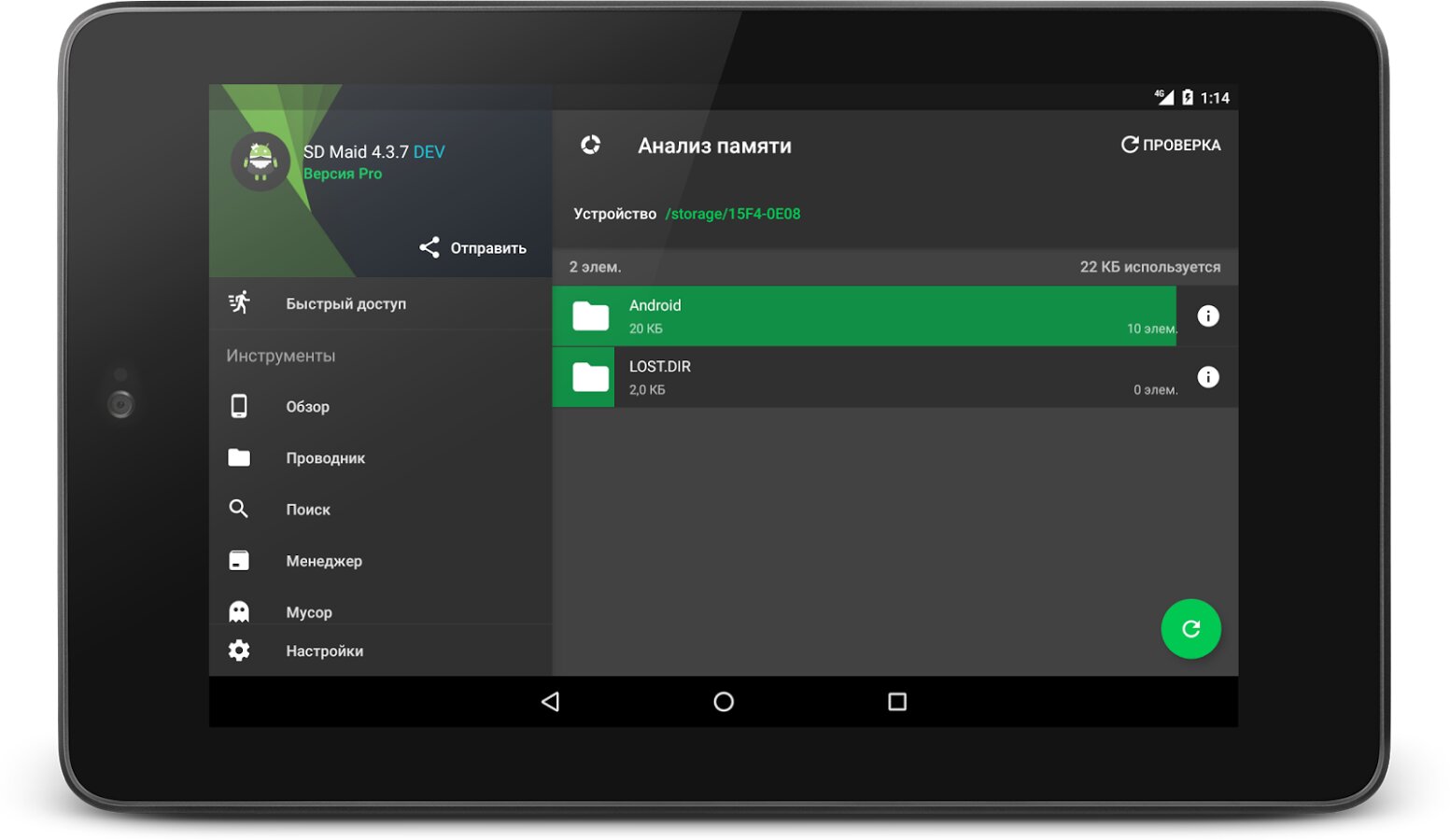Click the share icon next to Отправить
The width and height of the screenshot is (1450, 840).
429,247
